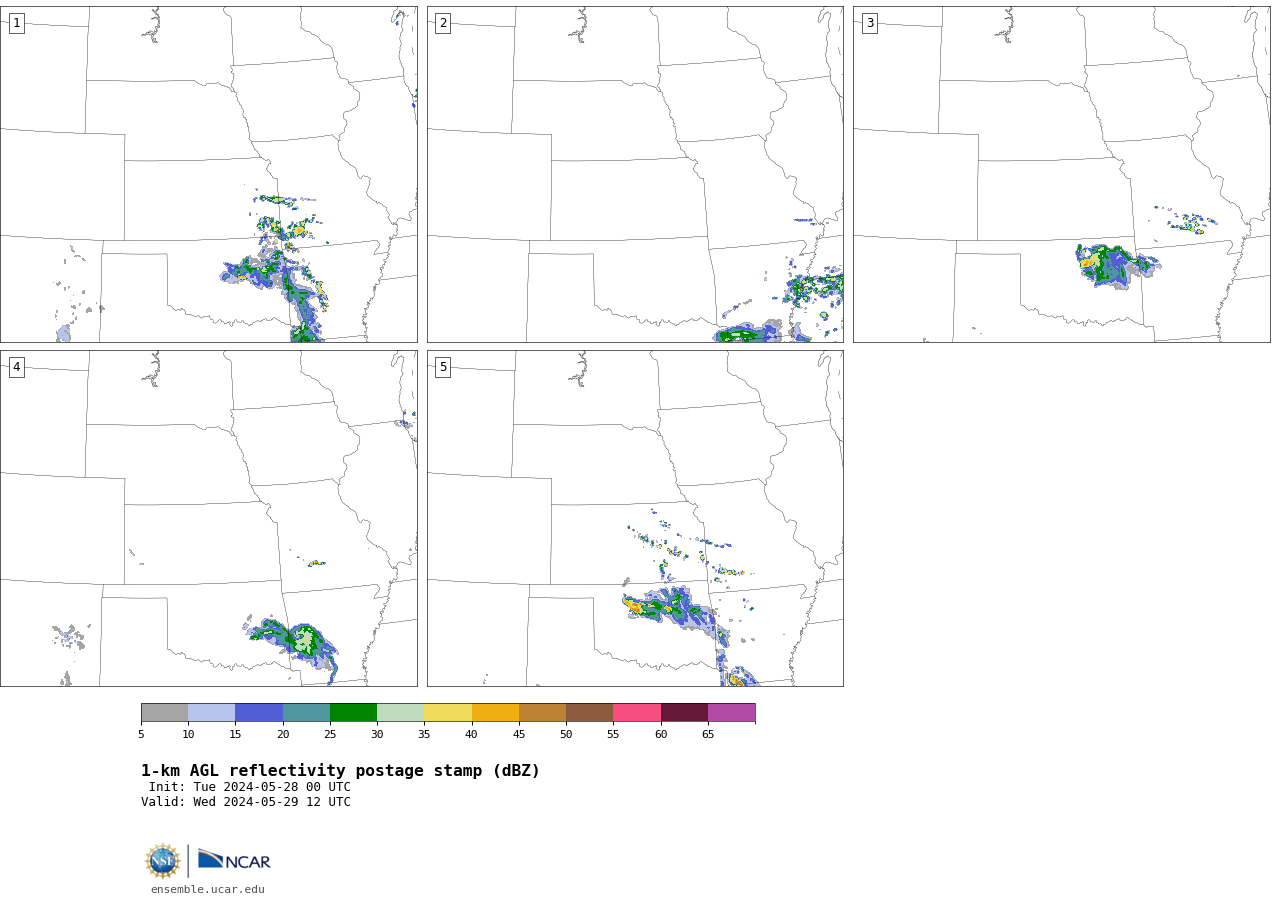Click the colorbar tick label 5
Viewport: 1280px width, 901px height.
[141, 735]
